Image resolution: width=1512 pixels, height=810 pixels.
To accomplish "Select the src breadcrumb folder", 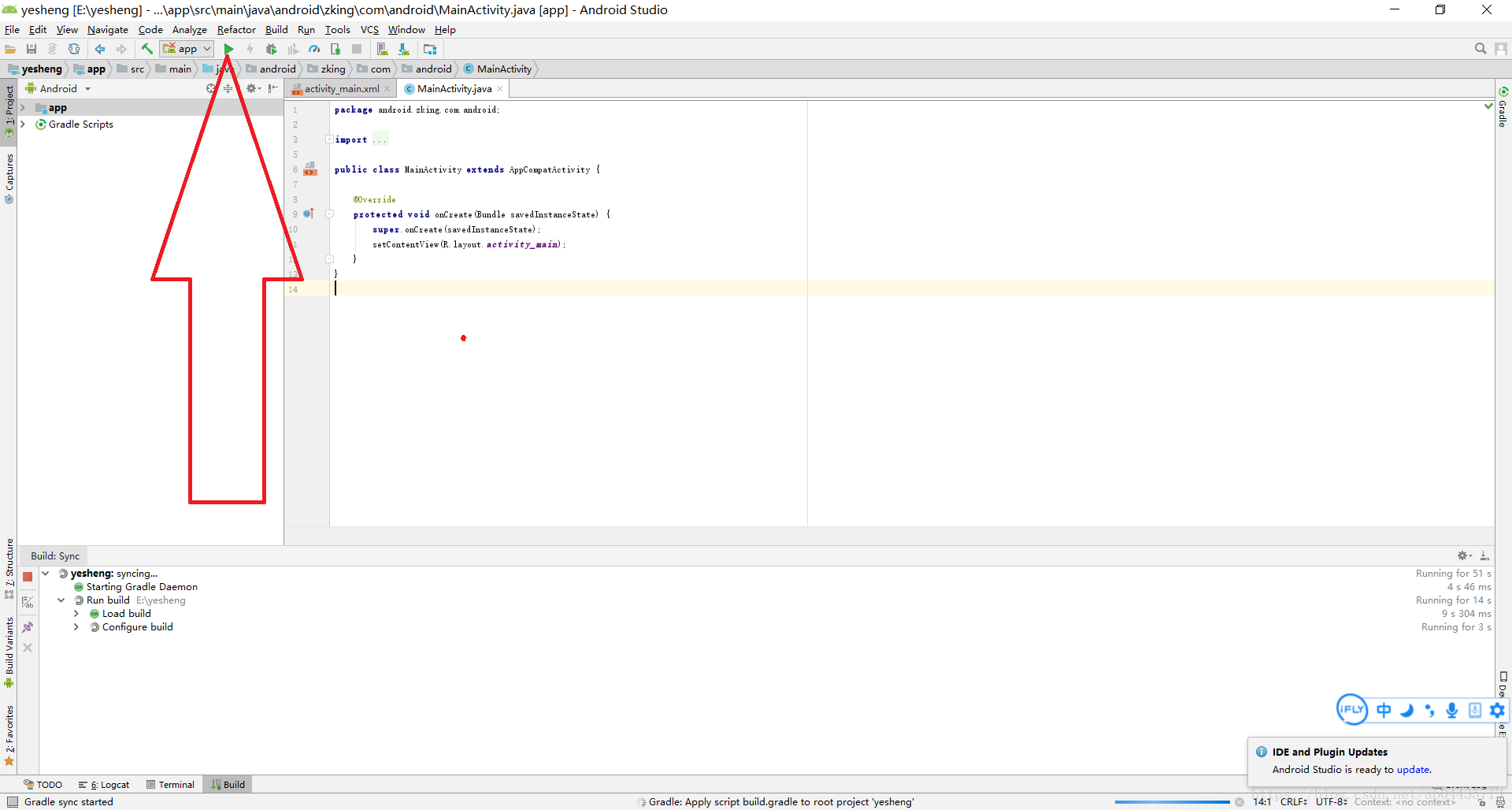I will 131,69.
